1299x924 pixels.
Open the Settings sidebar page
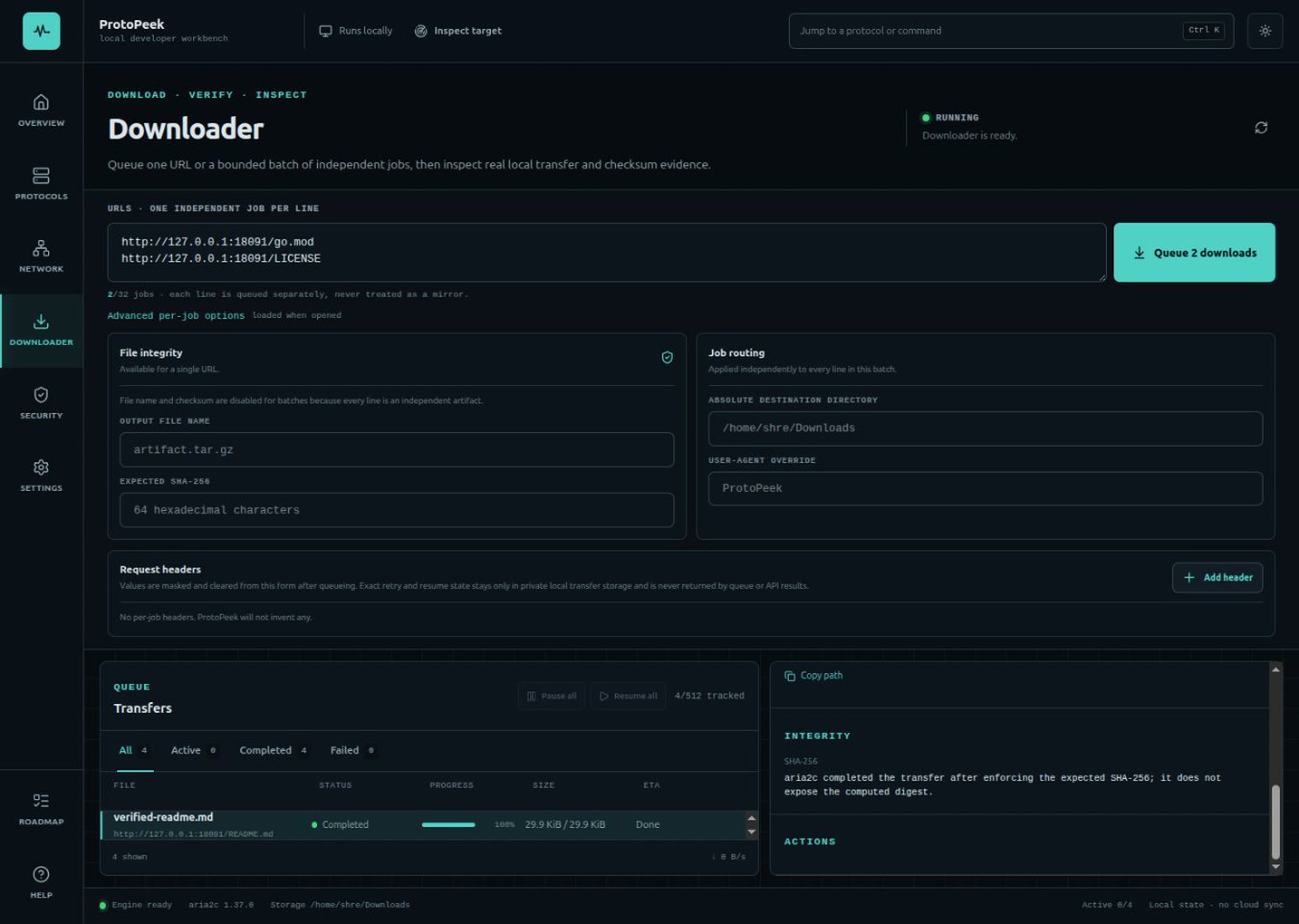41,476
